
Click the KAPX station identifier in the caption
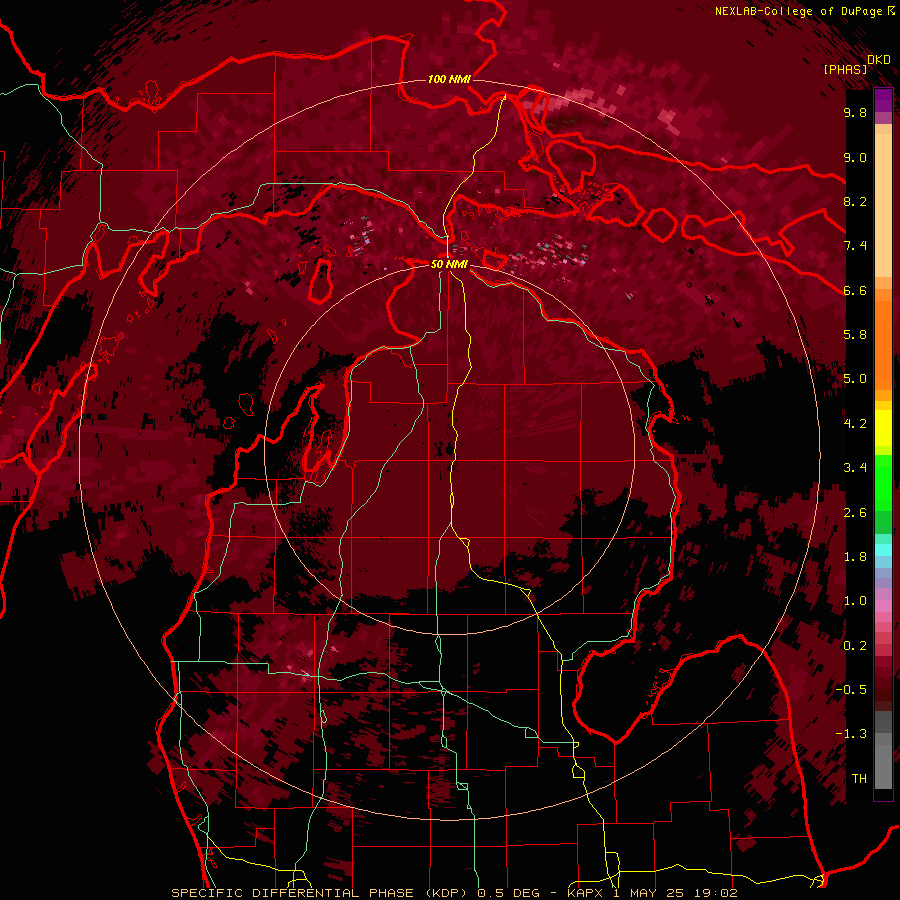(587, 893)
